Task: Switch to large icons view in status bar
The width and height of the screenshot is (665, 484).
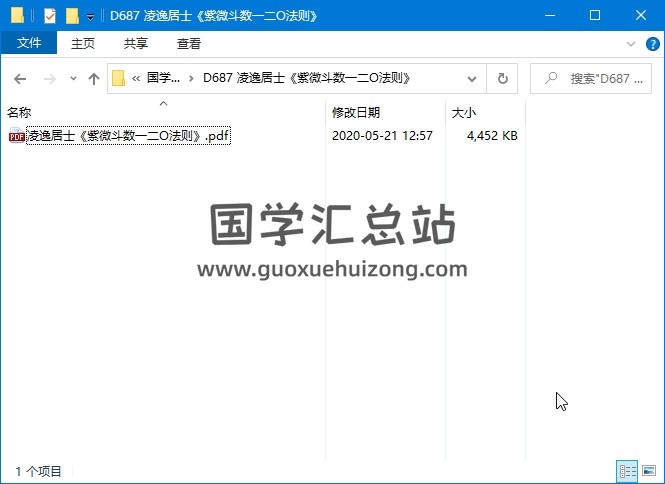Action: click(648, 471)
